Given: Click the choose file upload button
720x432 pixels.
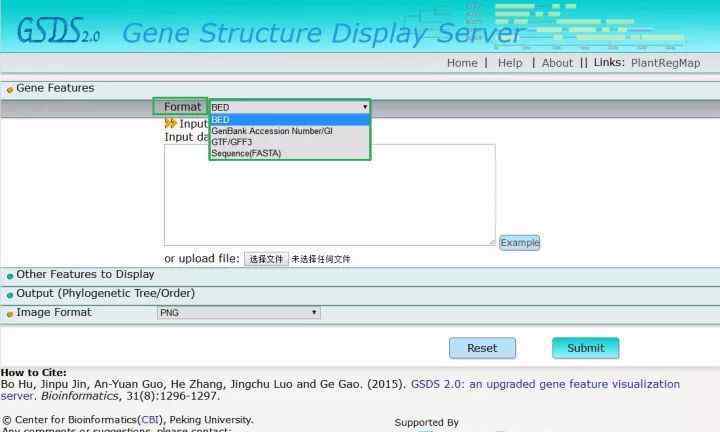Looking at the screenshot, I should (x=266, y=259).
